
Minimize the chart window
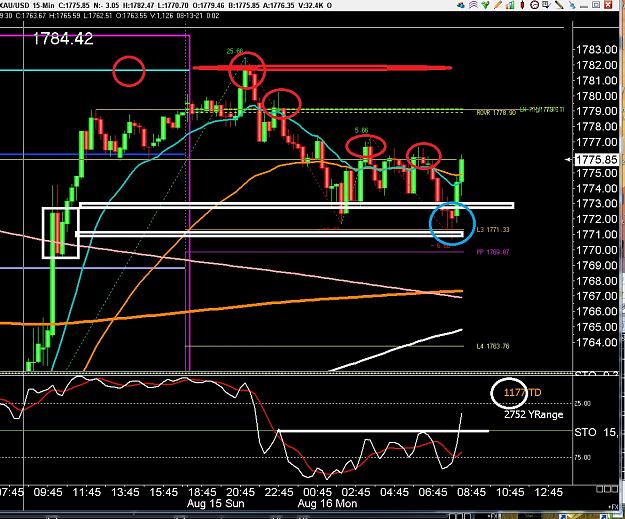584,7
